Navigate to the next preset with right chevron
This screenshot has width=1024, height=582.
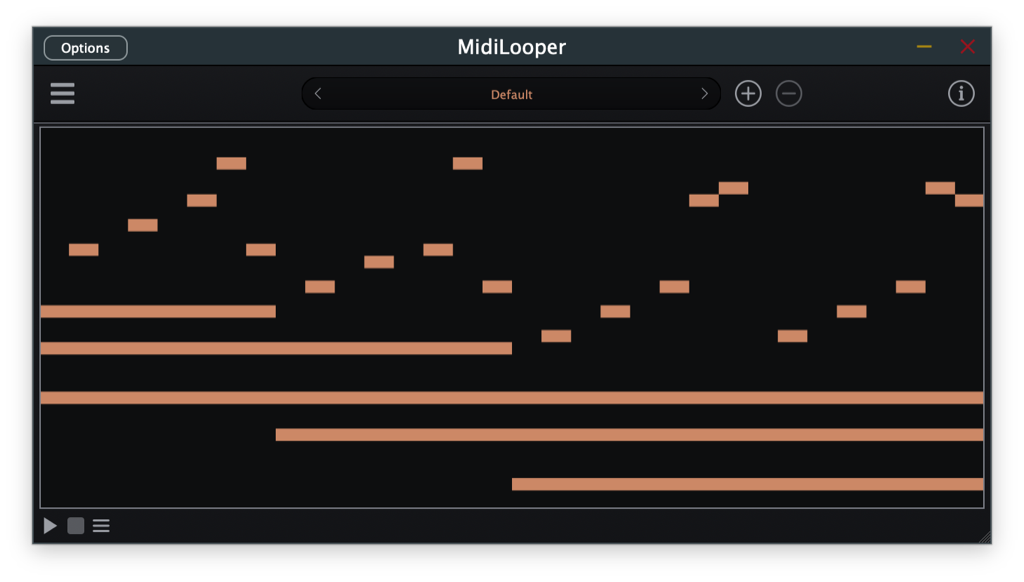click(704, 93)
